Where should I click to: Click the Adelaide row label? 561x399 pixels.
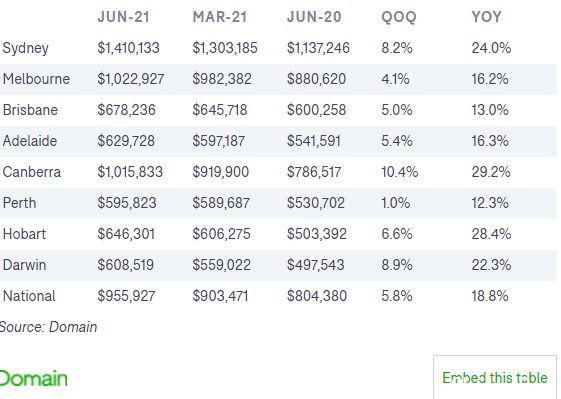coord(30,141)
